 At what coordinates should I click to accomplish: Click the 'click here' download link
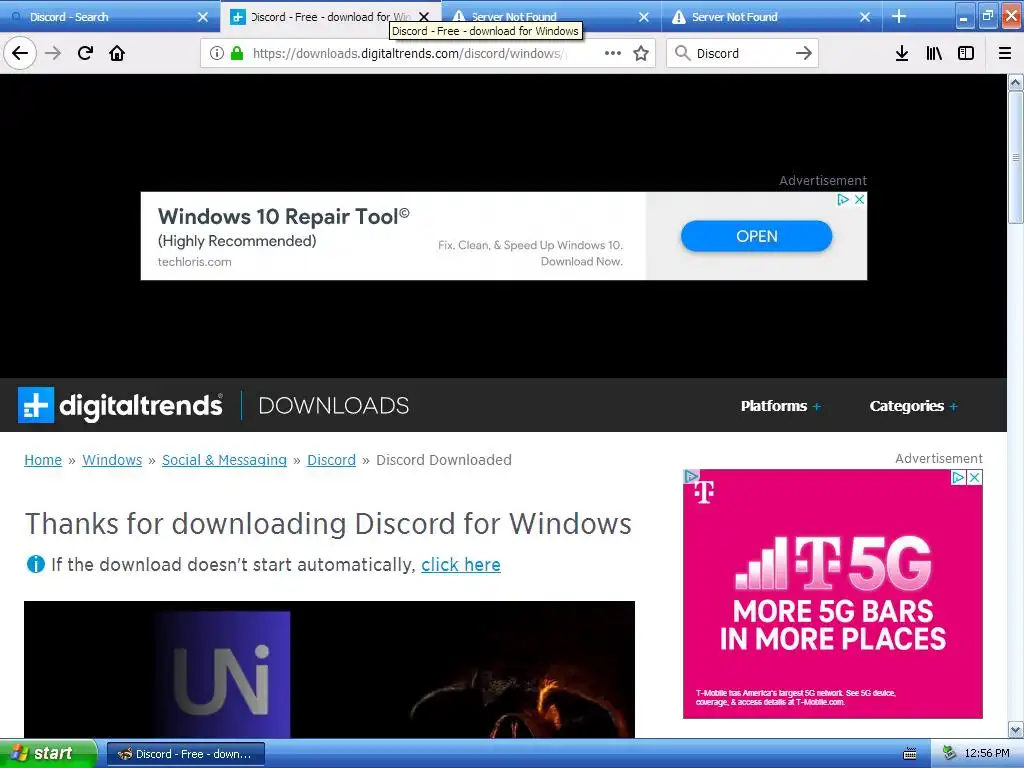click(x=460, y=564)
